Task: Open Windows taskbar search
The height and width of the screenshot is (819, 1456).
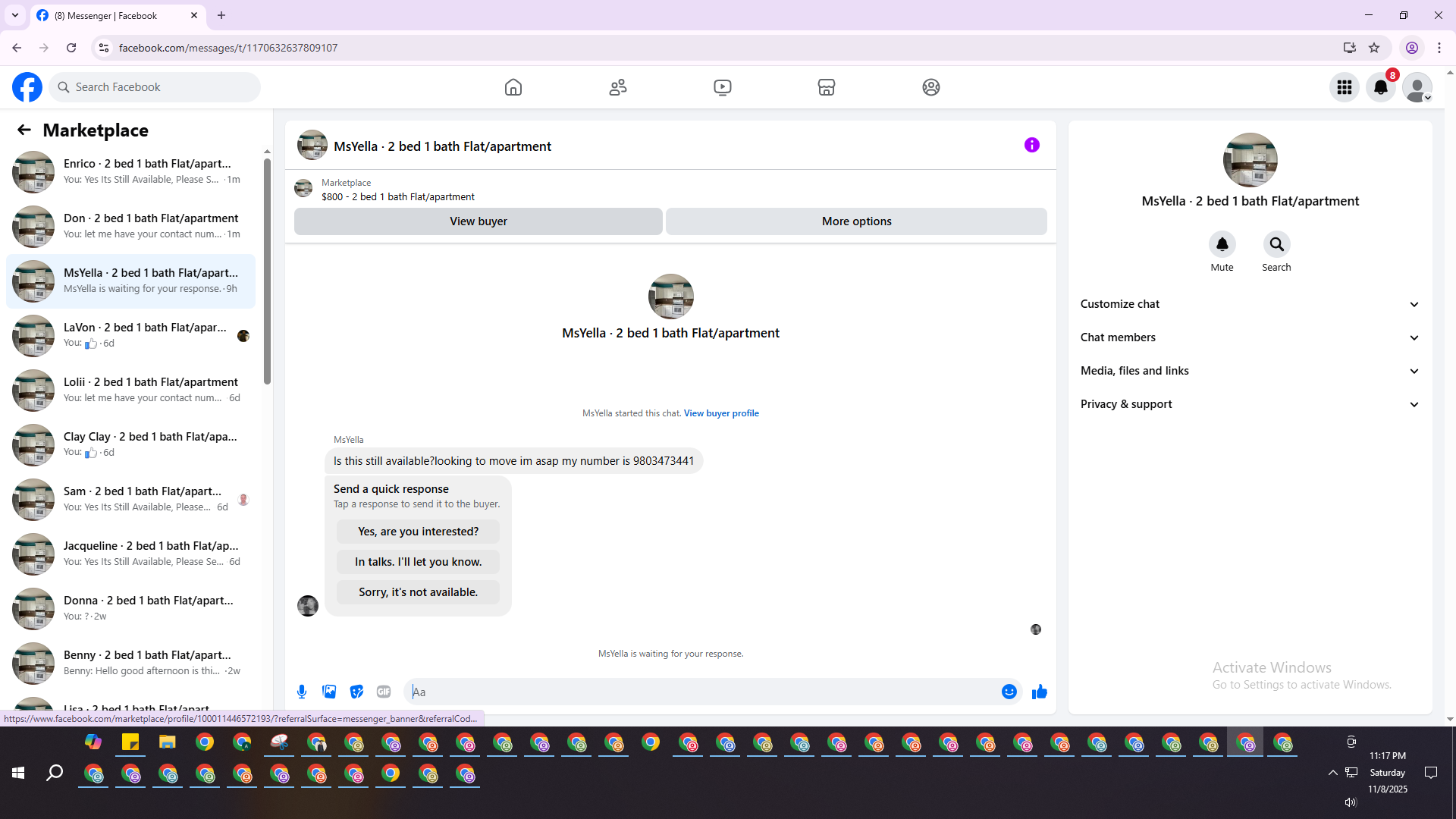Action: (x=55, y=773)
